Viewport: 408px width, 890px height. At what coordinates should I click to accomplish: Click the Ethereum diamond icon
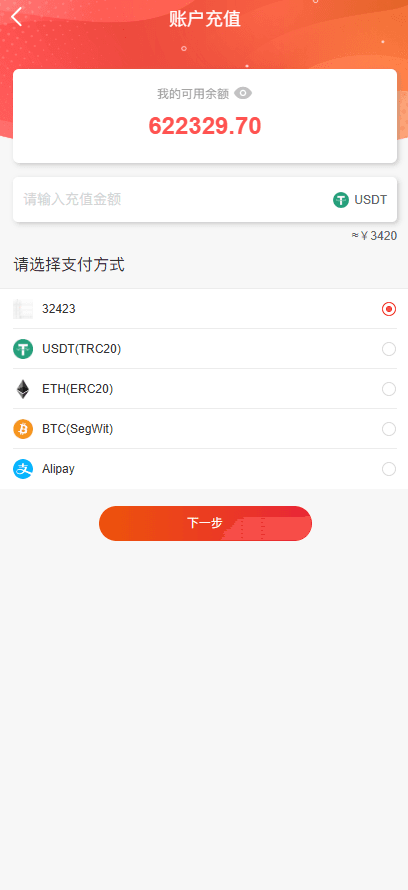pyautogui.click(x=23, y=389)
